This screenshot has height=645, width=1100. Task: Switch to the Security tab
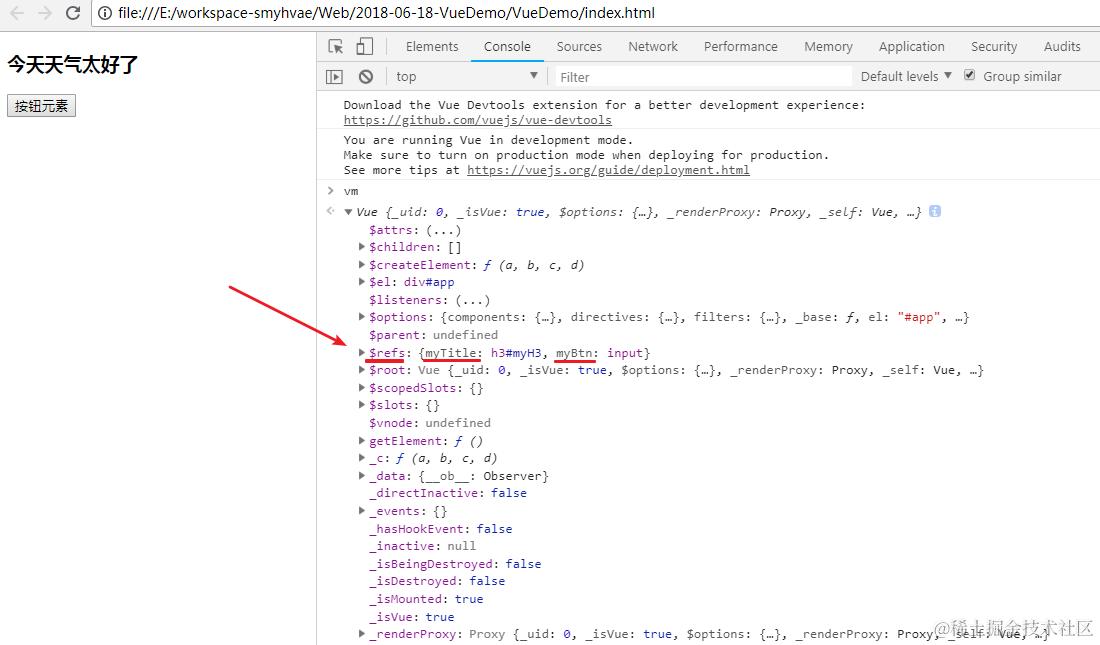pyautogui.click(x=993, y=46)
